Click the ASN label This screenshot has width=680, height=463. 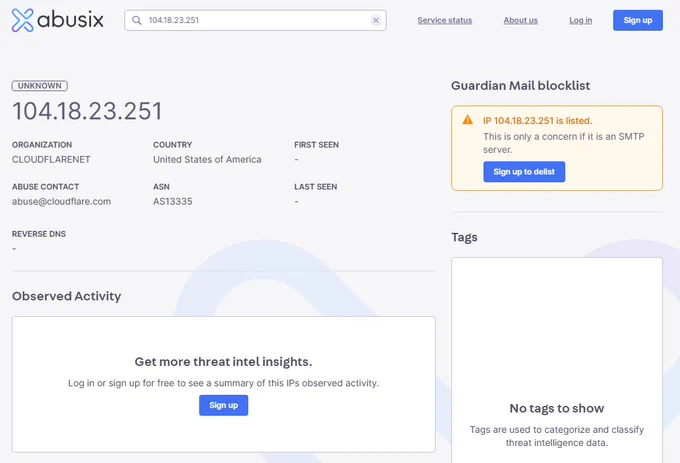tap(161, 187)
